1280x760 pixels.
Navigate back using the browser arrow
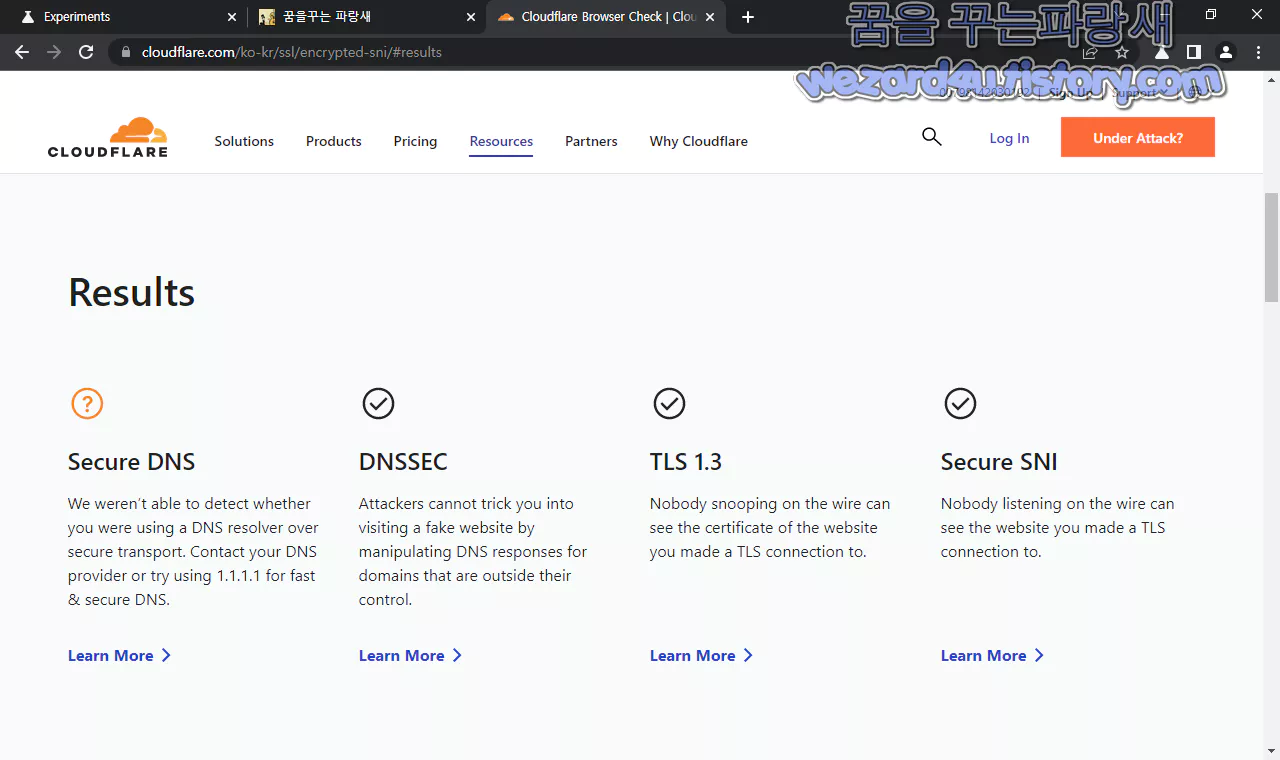click(21, 52)
